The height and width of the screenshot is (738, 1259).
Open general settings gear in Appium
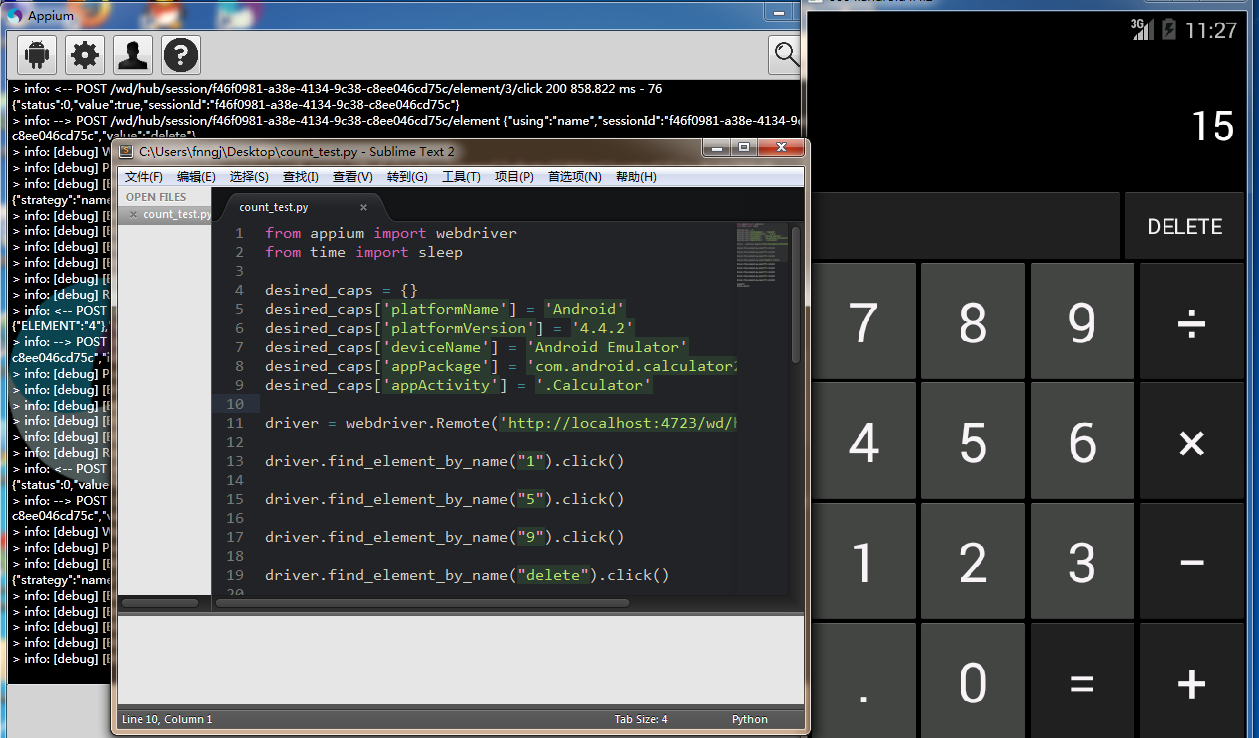85,55
